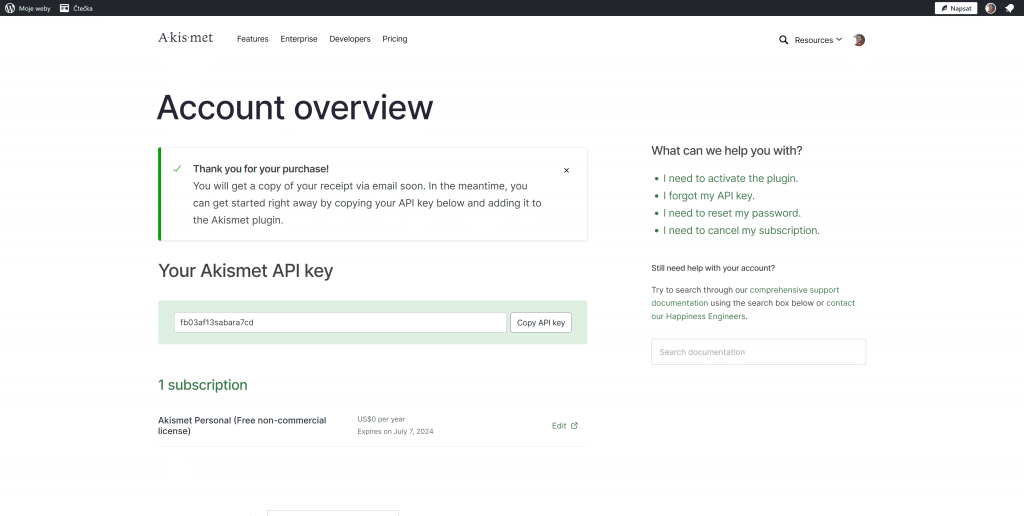Click the search magnifier icon
The image size is (1024, 516).
point(784,40)
